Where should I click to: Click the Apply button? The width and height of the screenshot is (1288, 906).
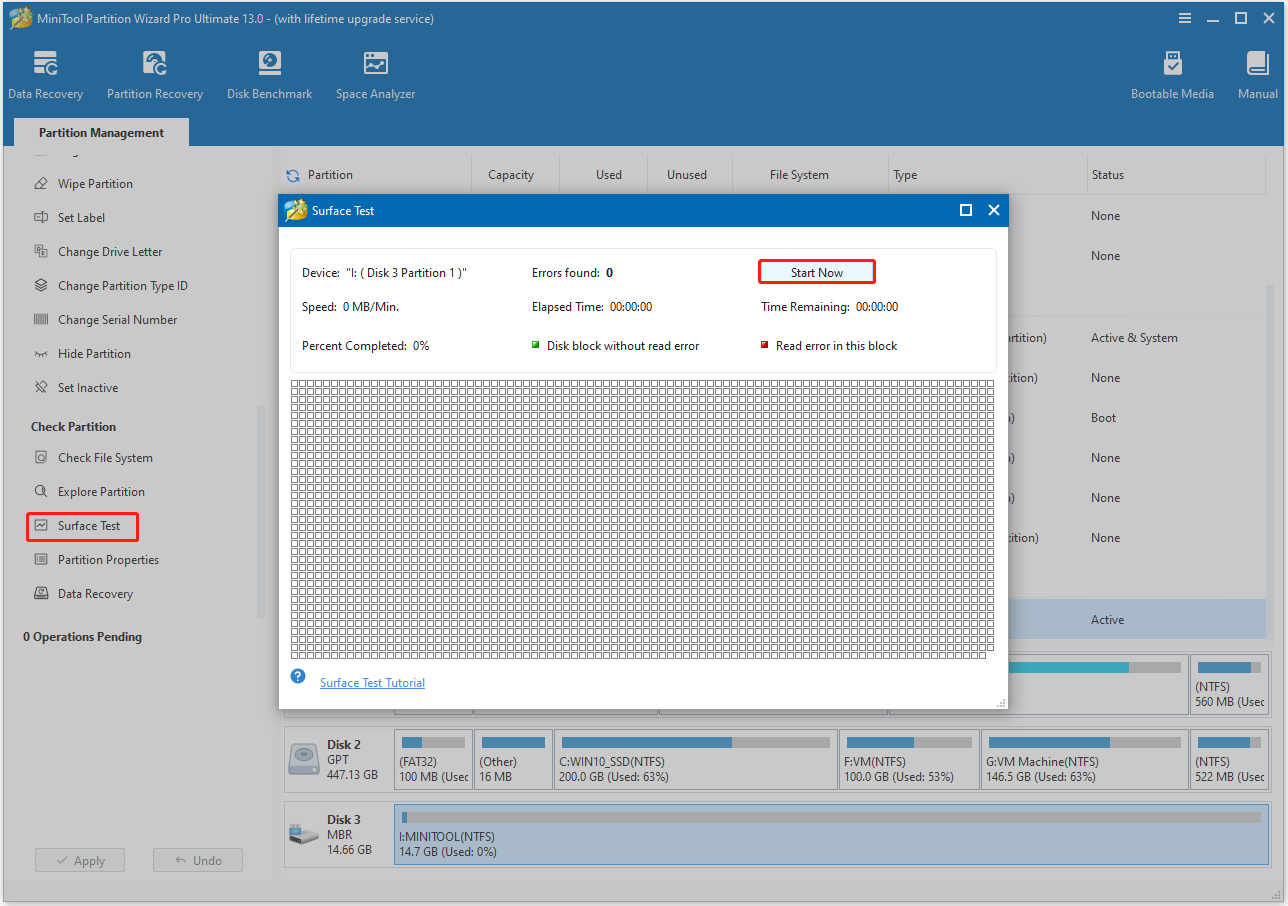click(79, 860)
